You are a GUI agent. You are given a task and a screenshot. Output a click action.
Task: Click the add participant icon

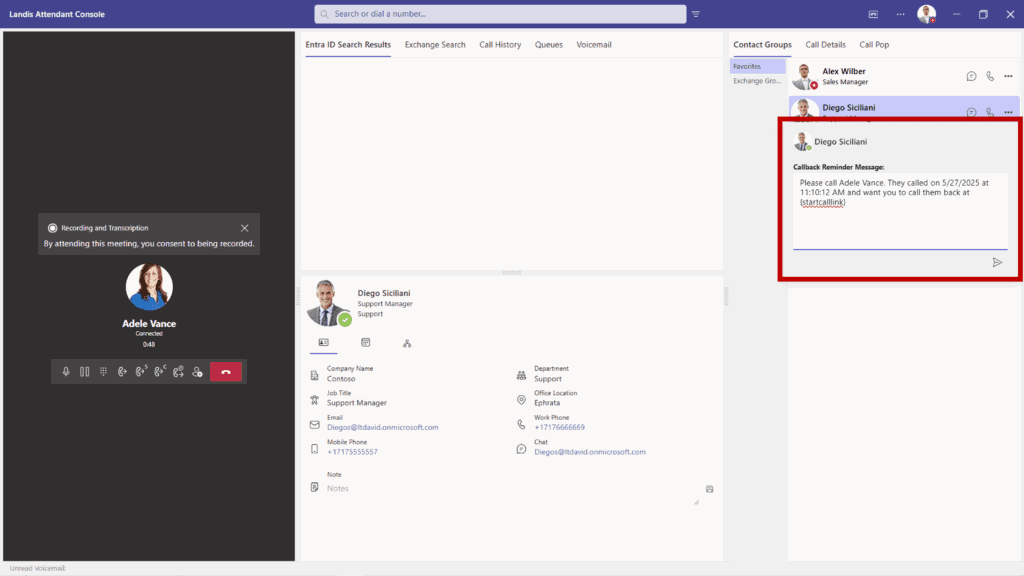click(x=197, y=372)
